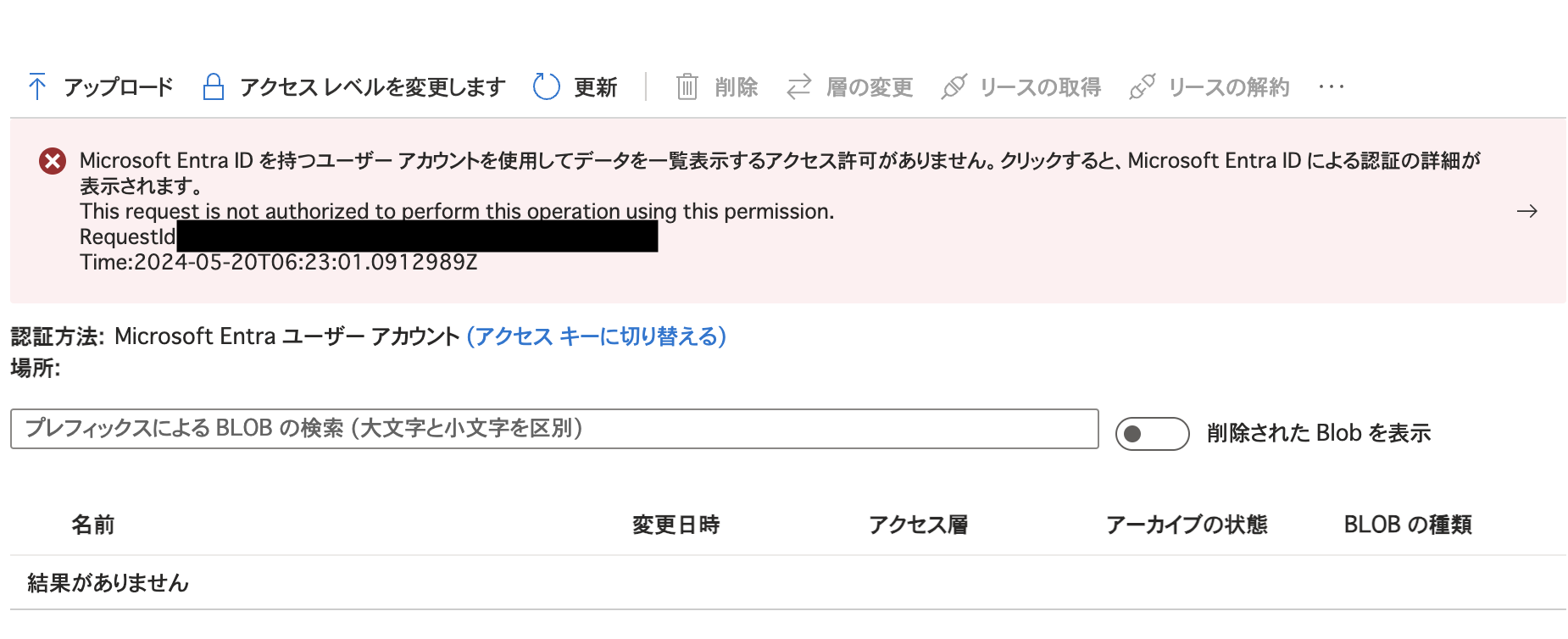The width and height of the screenshot is (1568, 639).
Task: Click the アクセス層 column header
Action: coord(918,525)
